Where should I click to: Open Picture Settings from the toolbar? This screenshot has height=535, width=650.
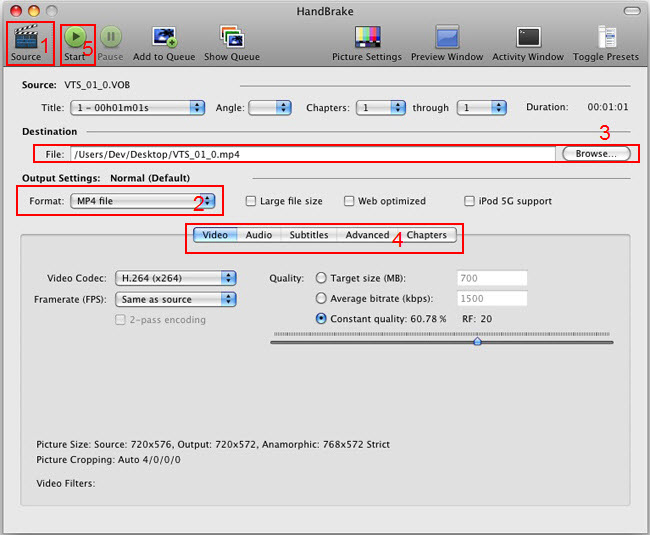coord(367,38)
